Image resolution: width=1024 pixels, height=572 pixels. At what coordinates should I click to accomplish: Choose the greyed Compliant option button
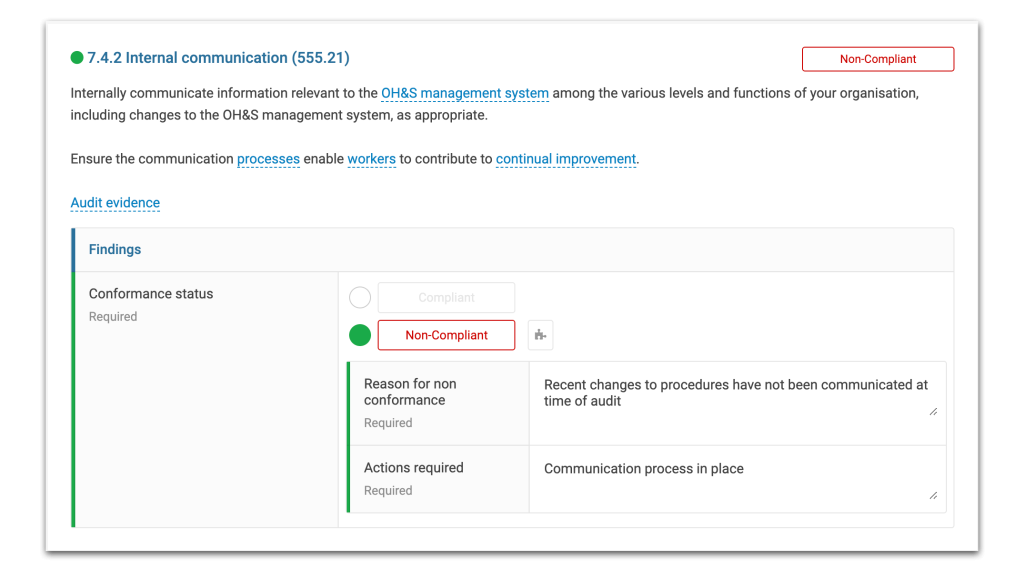click(x=446, y=298)
